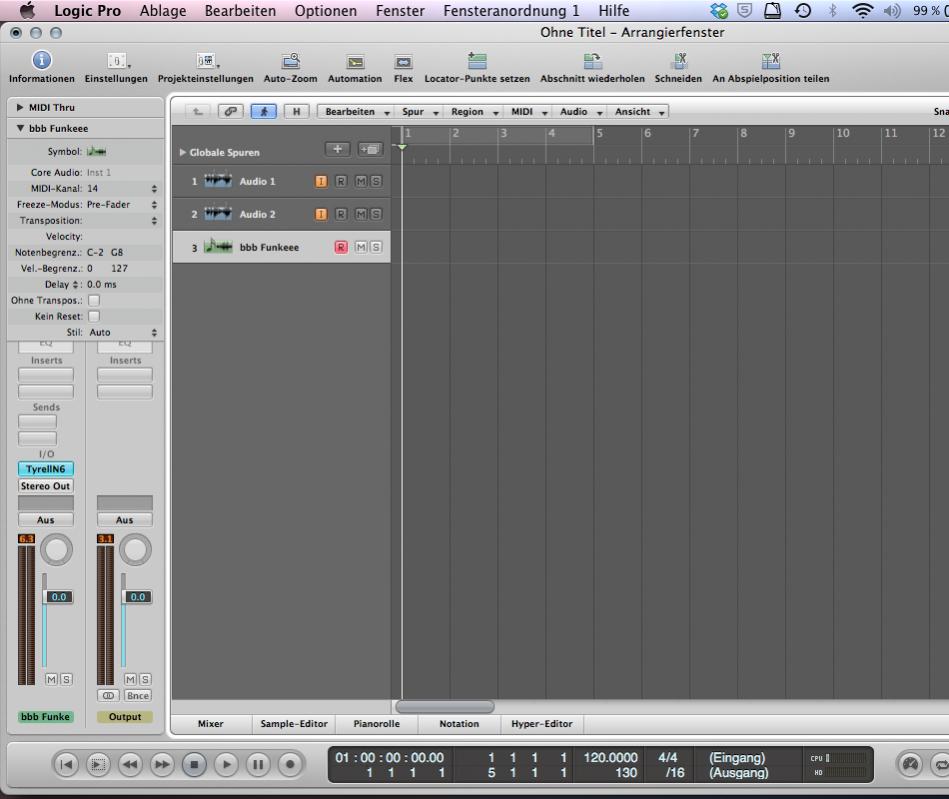
Task: Toggle the H hide view button
Action: [x=297, y=111]
